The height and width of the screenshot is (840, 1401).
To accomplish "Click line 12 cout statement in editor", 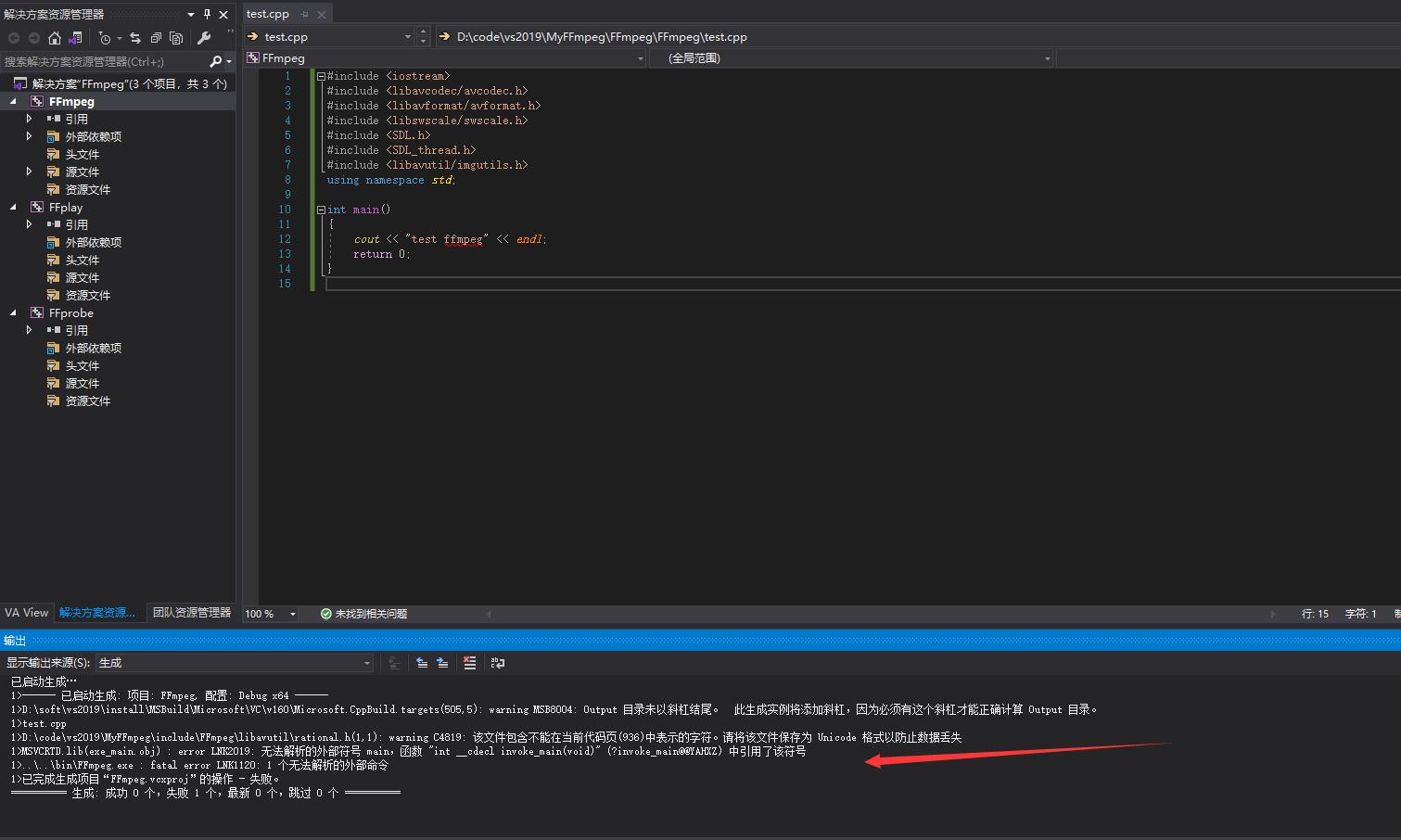I will pos(450,239).
